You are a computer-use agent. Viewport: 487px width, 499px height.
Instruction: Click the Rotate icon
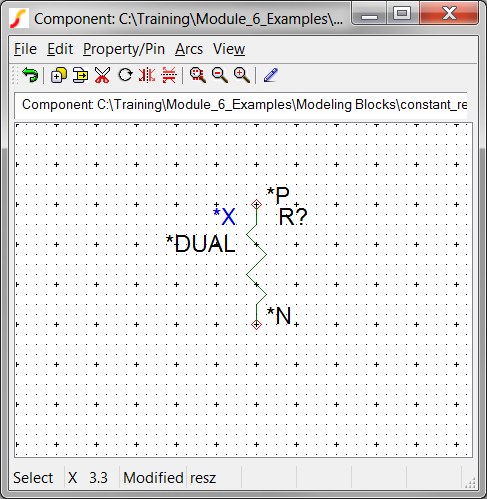(x=125, y=75)
